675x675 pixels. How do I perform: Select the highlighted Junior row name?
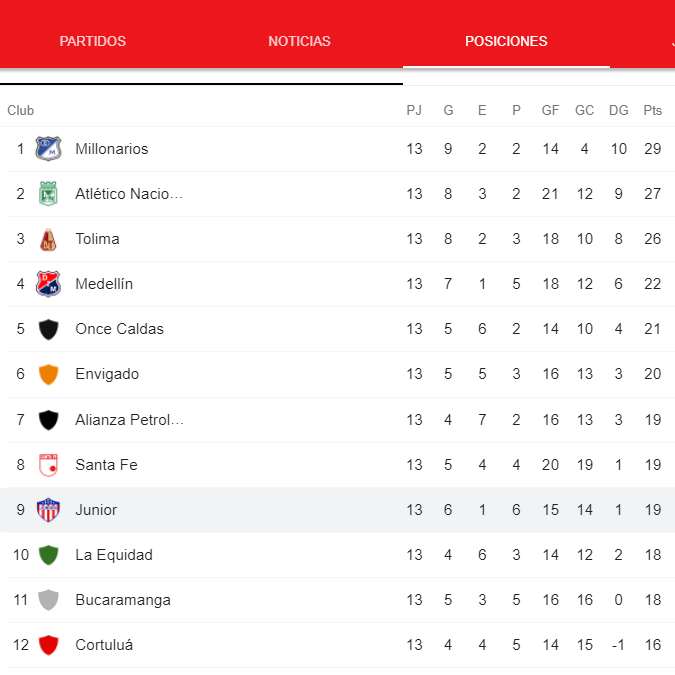click(96, 510)
